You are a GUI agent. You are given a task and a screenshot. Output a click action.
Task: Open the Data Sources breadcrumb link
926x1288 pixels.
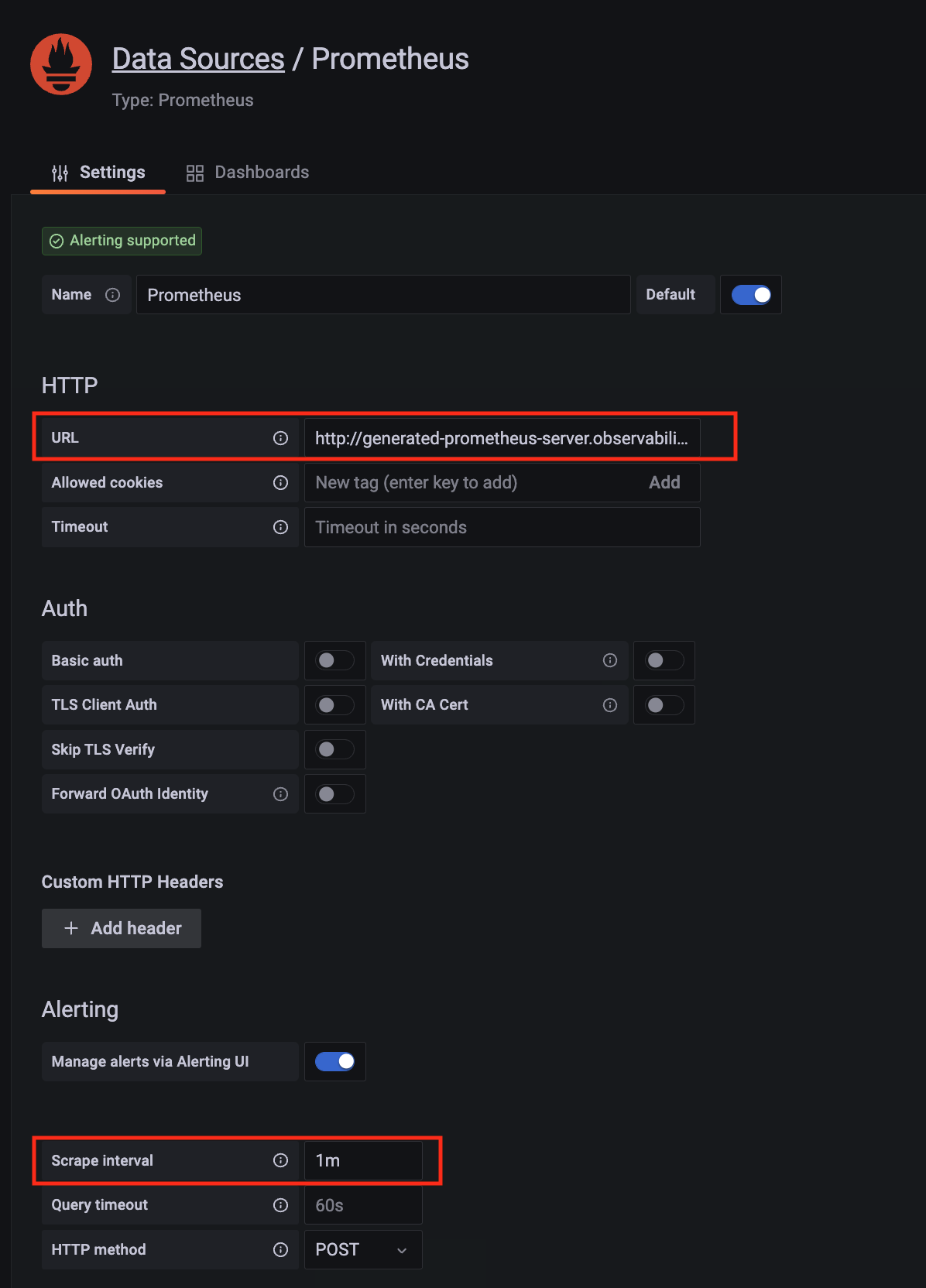click(198, 59)
